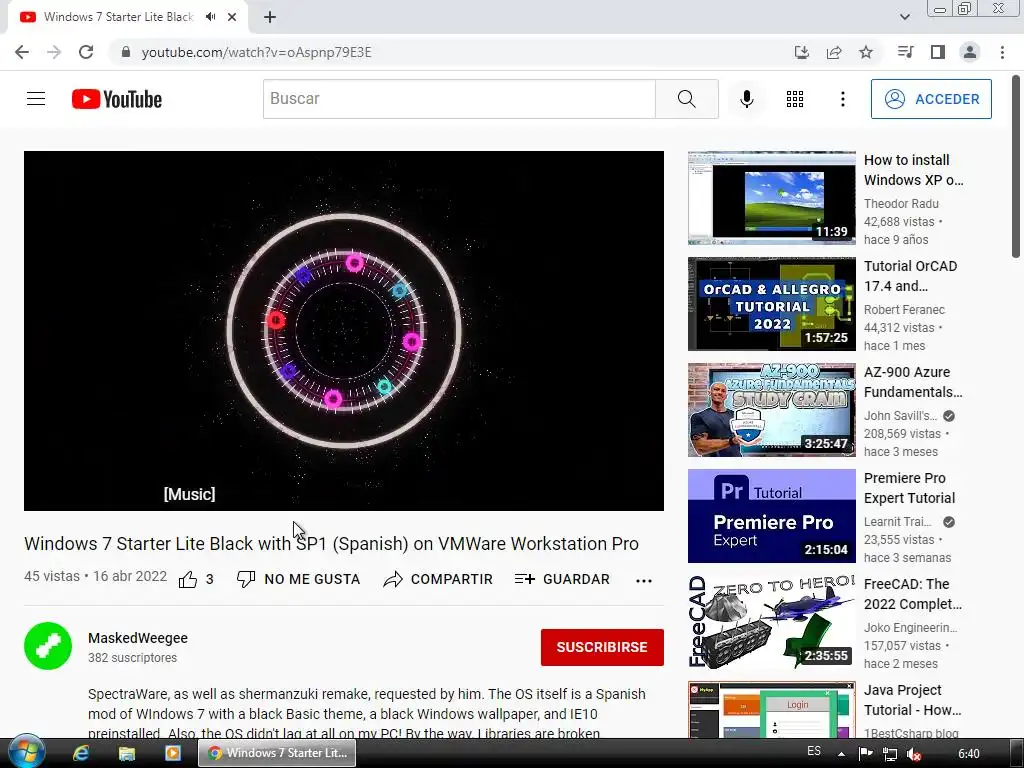Open 'Premiere Pro Expert Tutorial' title link
The height and width of the screenshot is (768, 1024).
tap(909, 488)
